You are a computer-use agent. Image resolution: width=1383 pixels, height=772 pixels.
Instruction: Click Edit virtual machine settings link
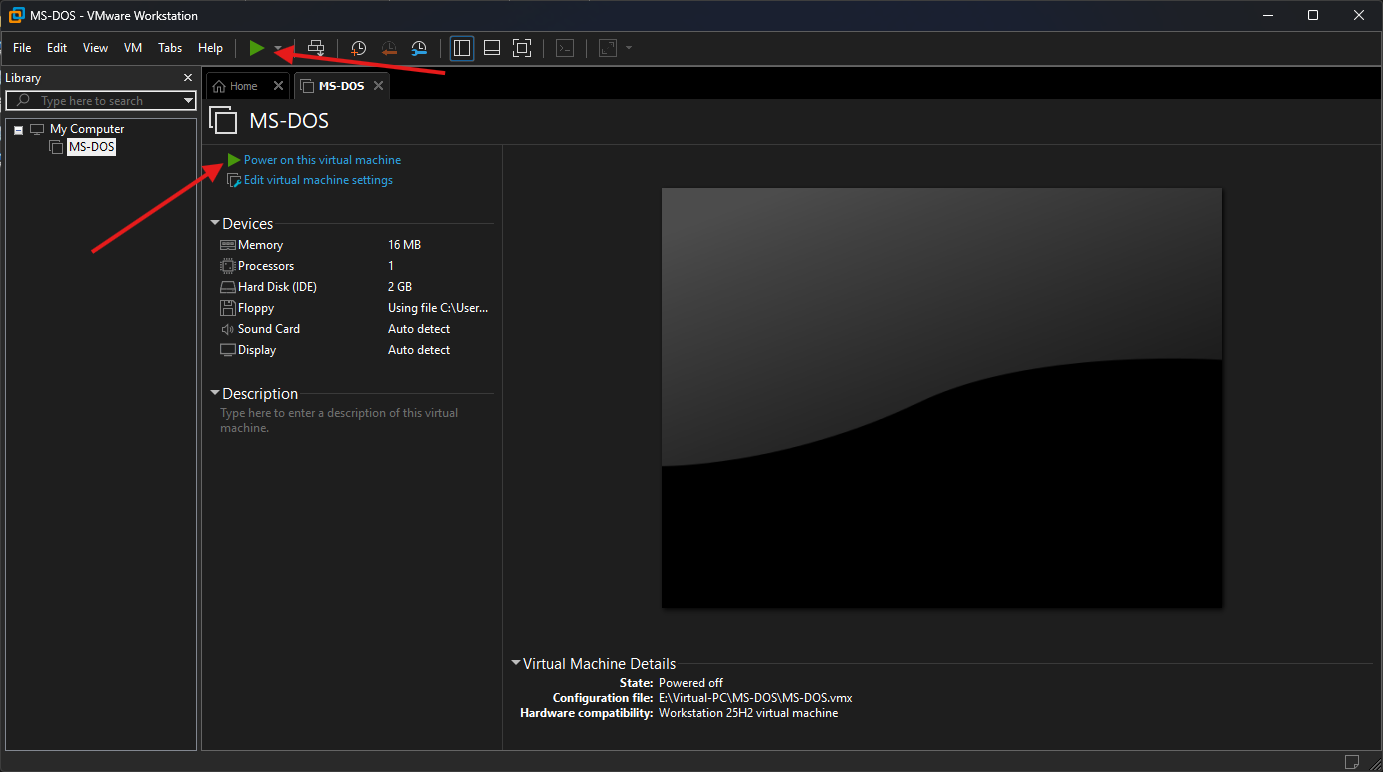(x=317, y=181)
